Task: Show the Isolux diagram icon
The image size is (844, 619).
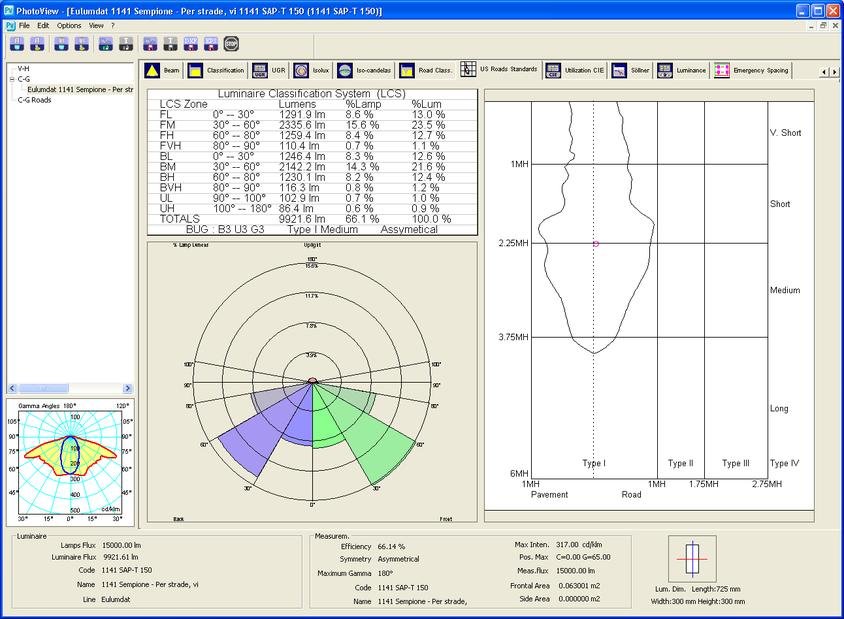Action: point(301,70)
